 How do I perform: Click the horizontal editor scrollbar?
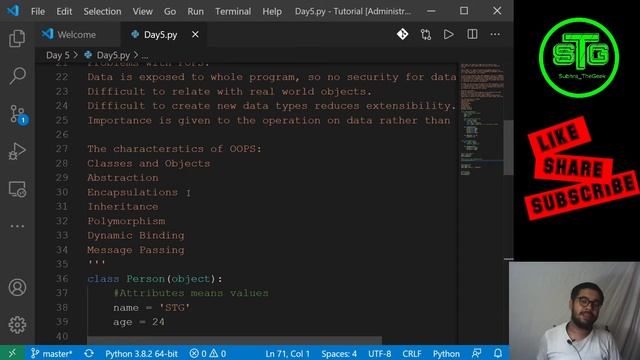(x=235, y=340)
